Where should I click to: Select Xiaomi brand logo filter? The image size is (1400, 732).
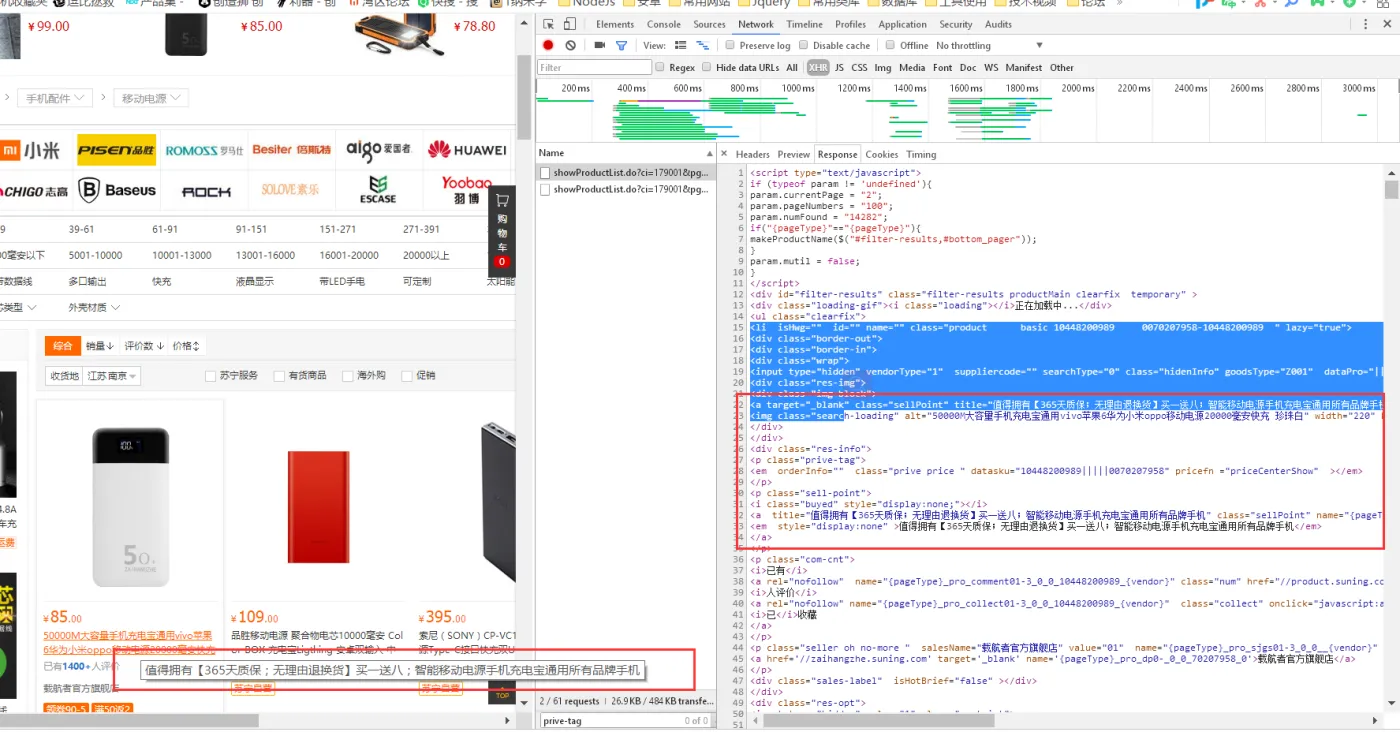pos(29,150)
